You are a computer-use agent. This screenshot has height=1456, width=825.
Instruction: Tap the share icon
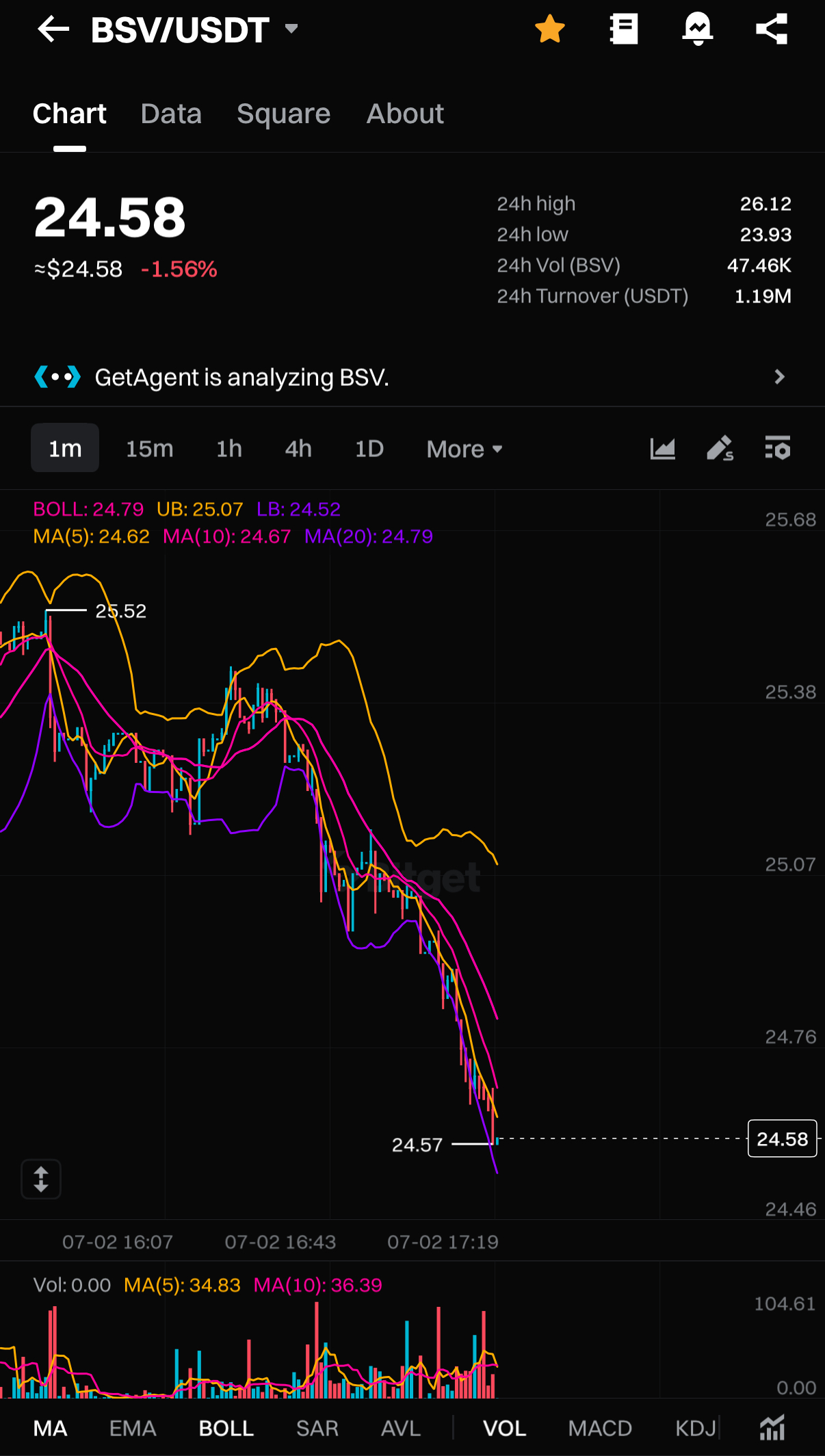tap(772, 29)
